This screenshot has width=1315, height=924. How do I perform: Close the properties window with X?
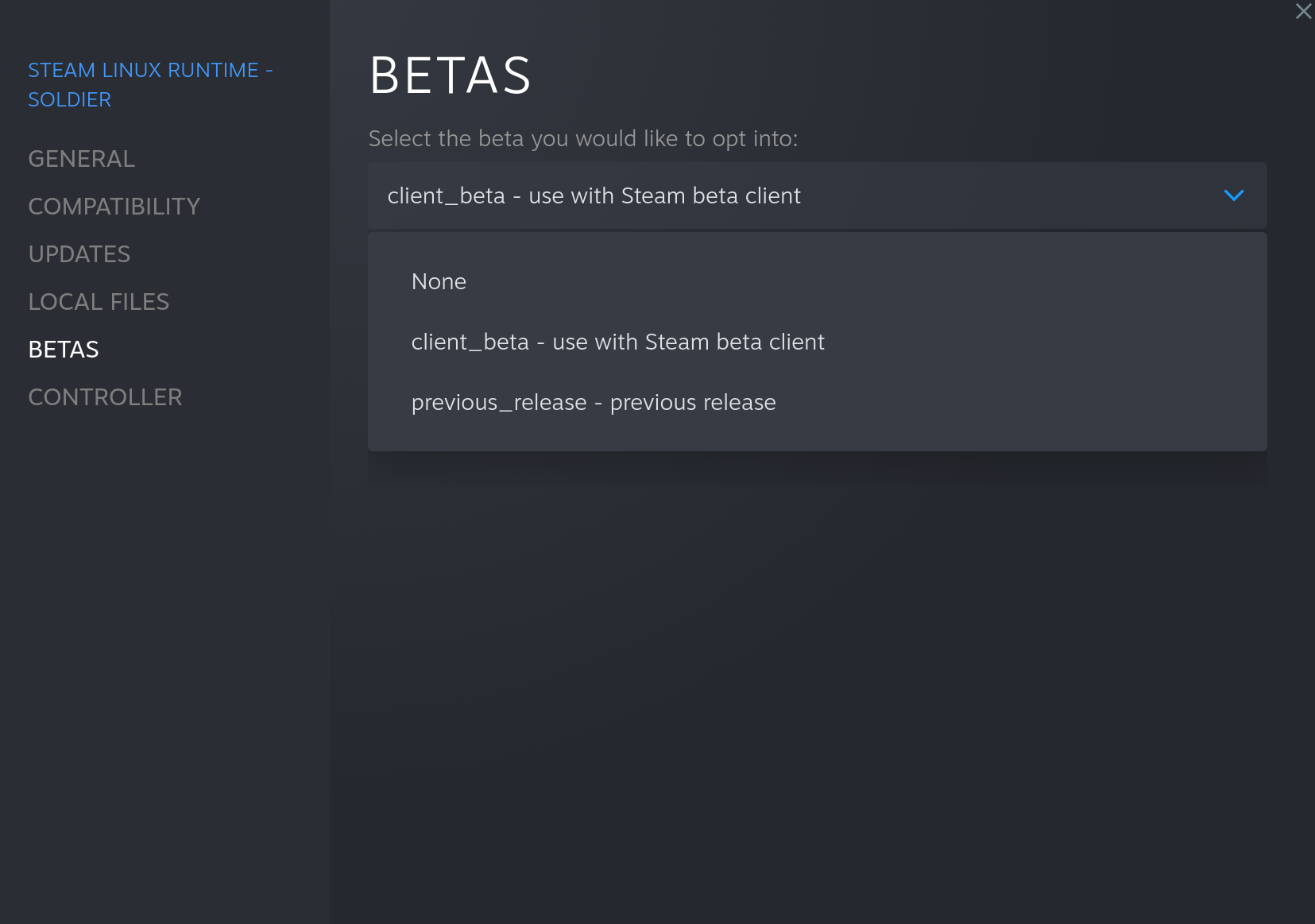1304,11
